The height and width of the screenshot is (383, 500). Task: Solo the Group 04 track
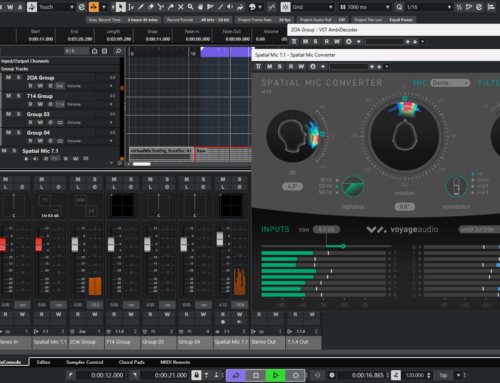(x=18, y=132)
